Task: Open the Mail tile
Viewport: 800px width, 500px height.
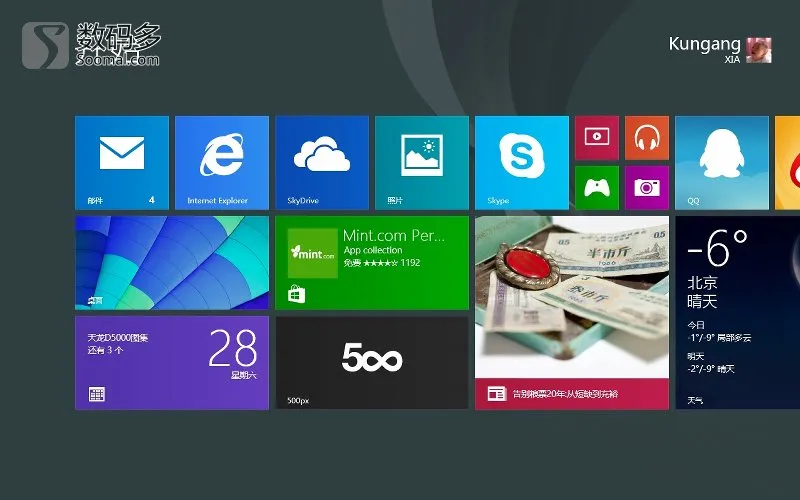Action: click(121, 163)
